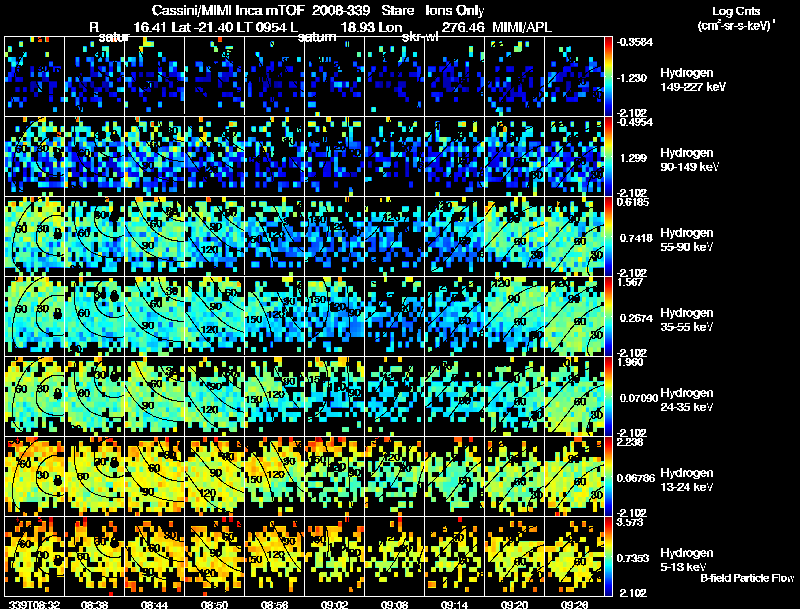
Task: Click the longitude value '276.46'
Action: [x=463, y=27]
